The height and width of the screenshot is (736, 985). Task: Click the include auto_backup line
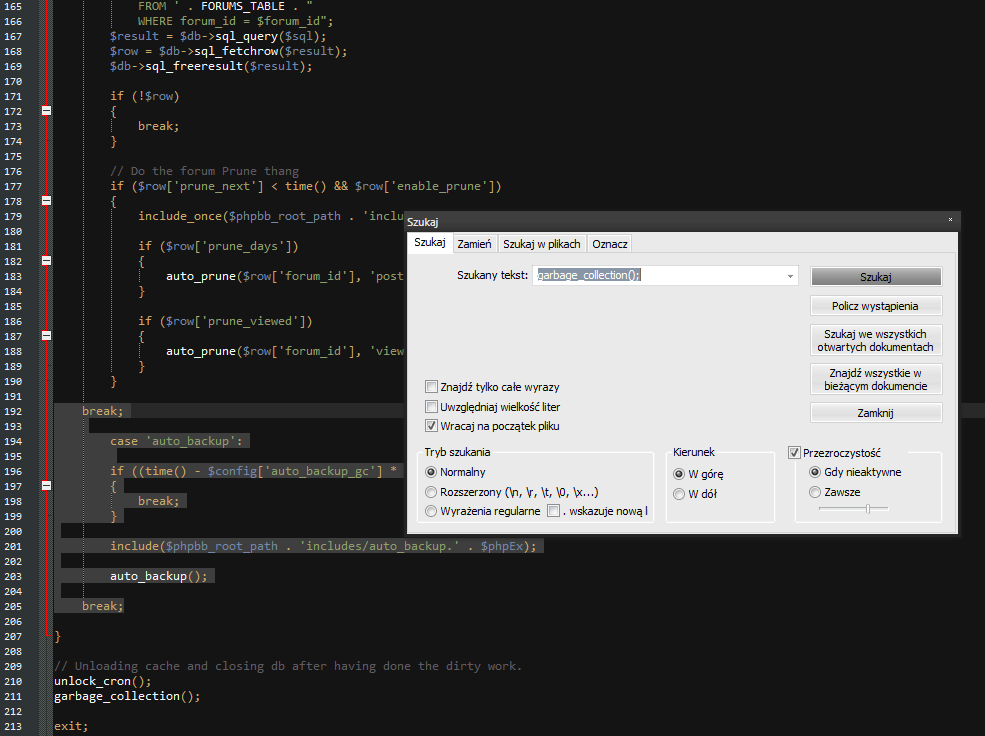point(324,546)
